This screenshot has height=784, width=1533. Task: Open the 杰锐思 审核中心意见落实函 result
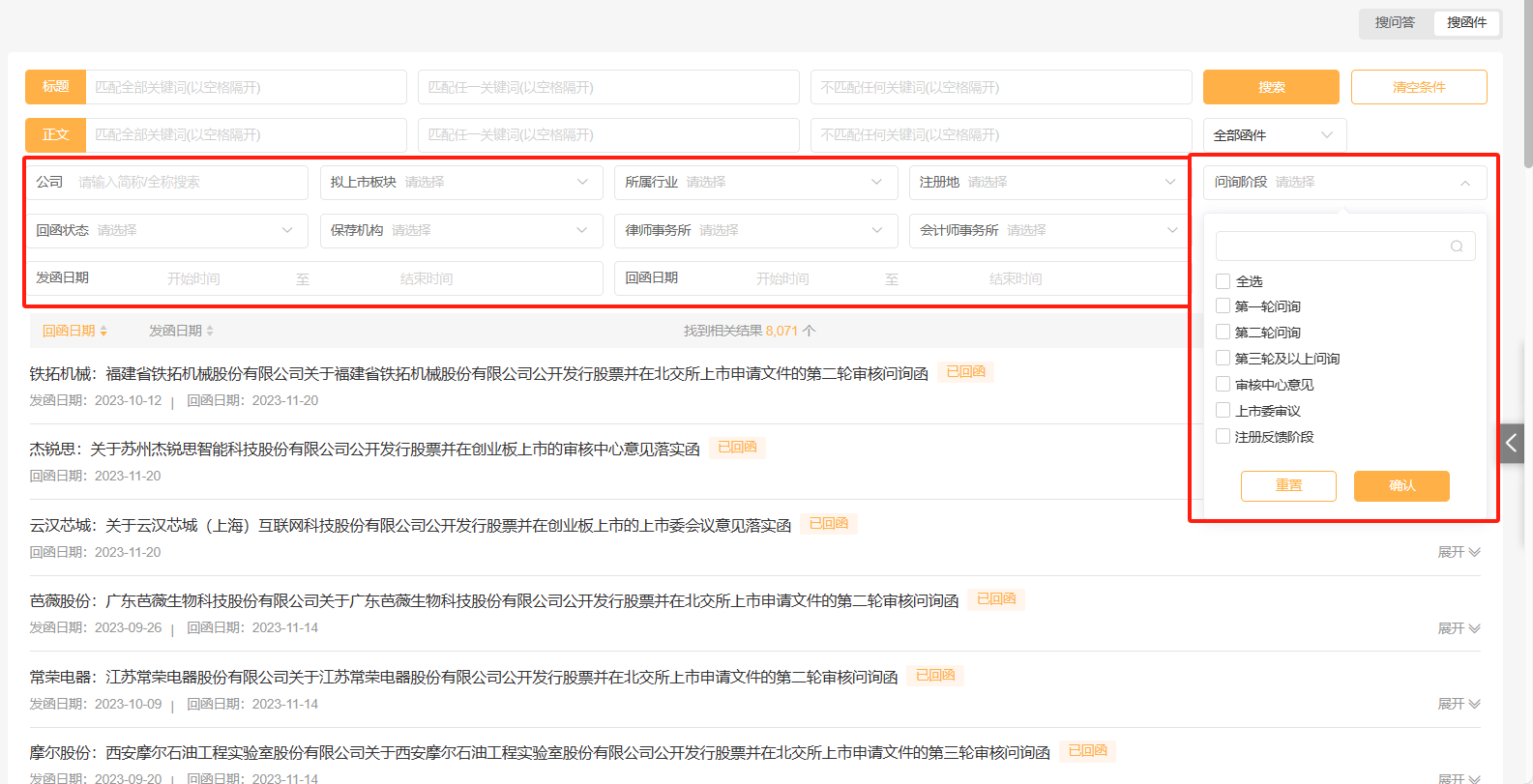365,449
